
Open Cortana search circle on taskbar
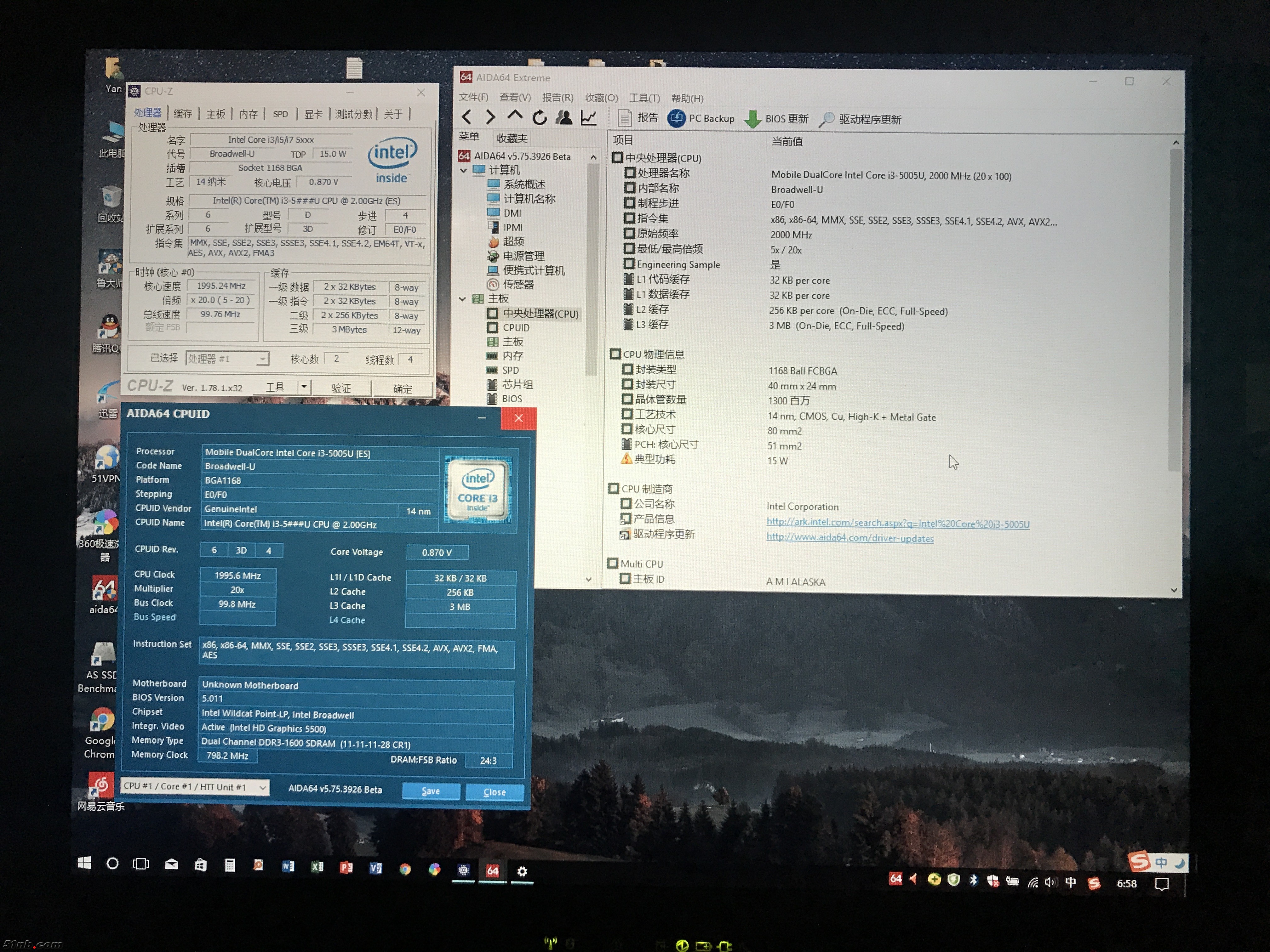[x=112, y=864]
